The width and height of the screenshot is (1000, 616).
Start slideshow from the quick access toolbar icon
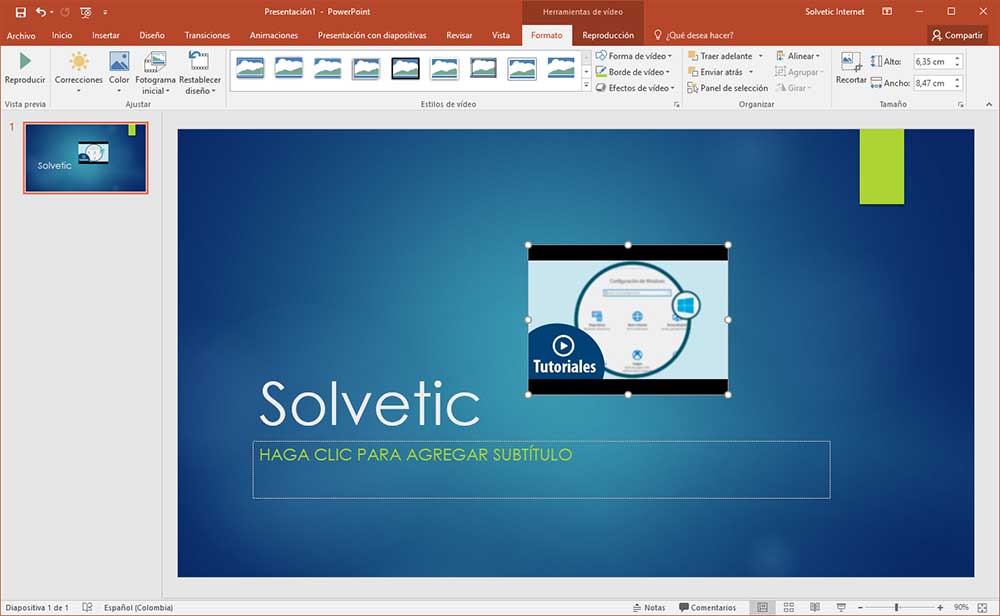point(85,11)
